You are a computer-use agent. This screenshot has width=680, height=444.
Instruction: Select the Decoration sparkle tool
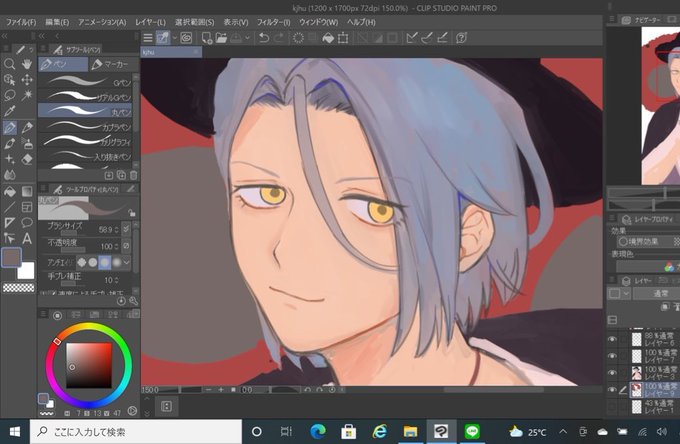click(x=10, y=159)
